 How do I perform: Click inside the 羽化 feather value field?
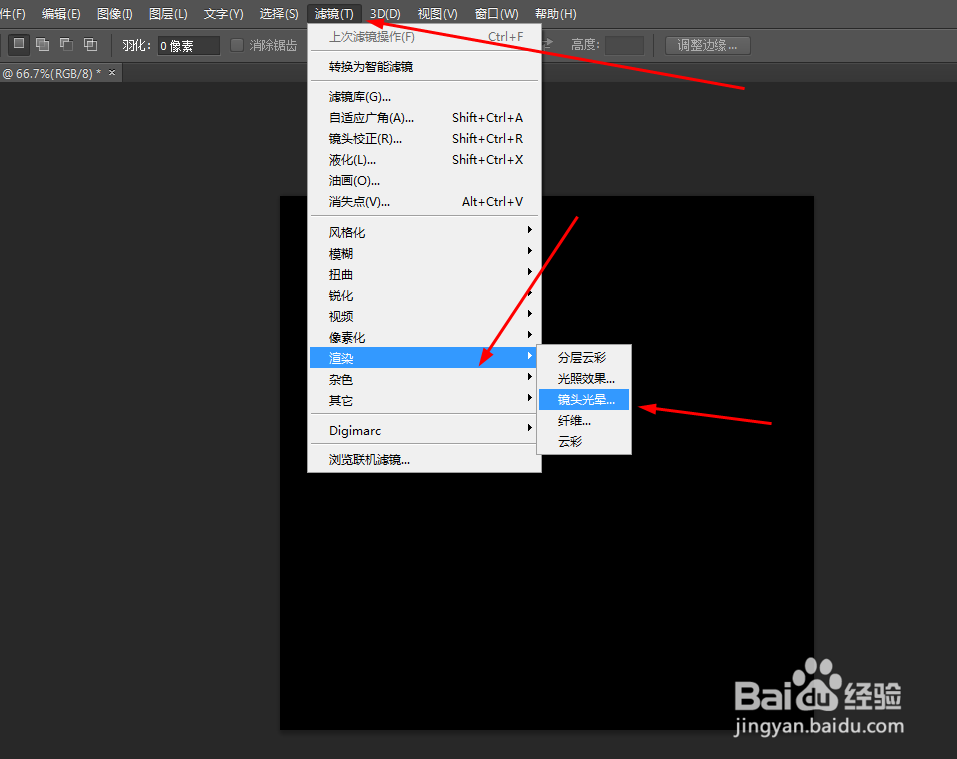pos(187,44)
